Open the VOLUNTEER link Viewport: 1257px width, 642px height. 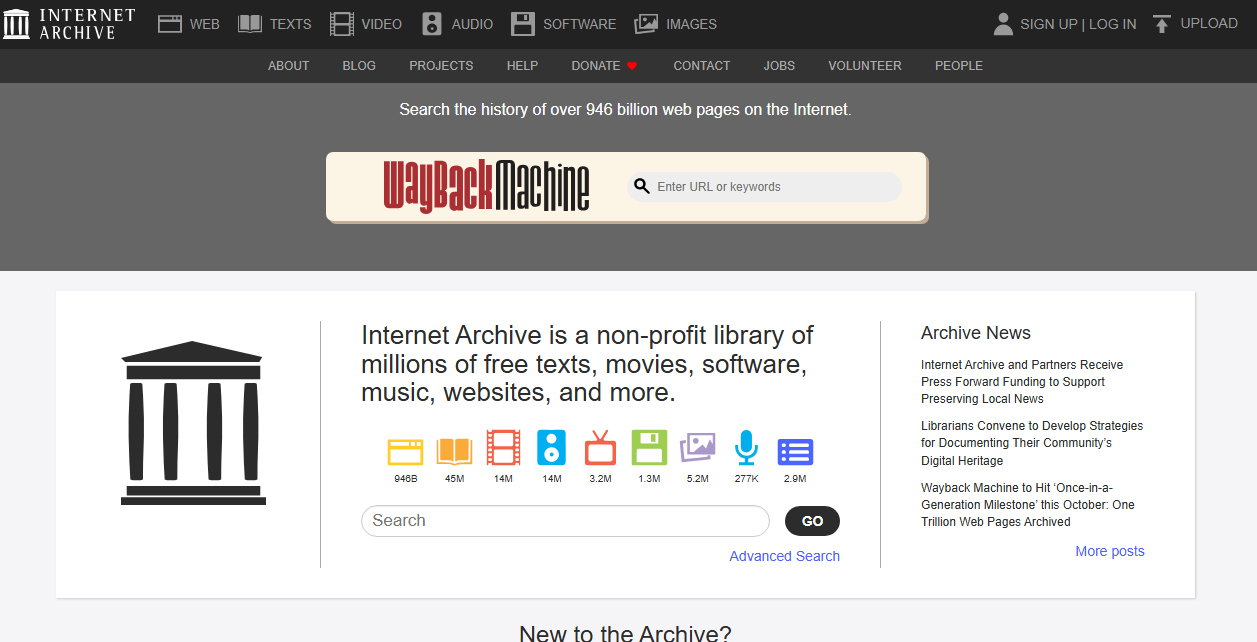coord(865,66)
